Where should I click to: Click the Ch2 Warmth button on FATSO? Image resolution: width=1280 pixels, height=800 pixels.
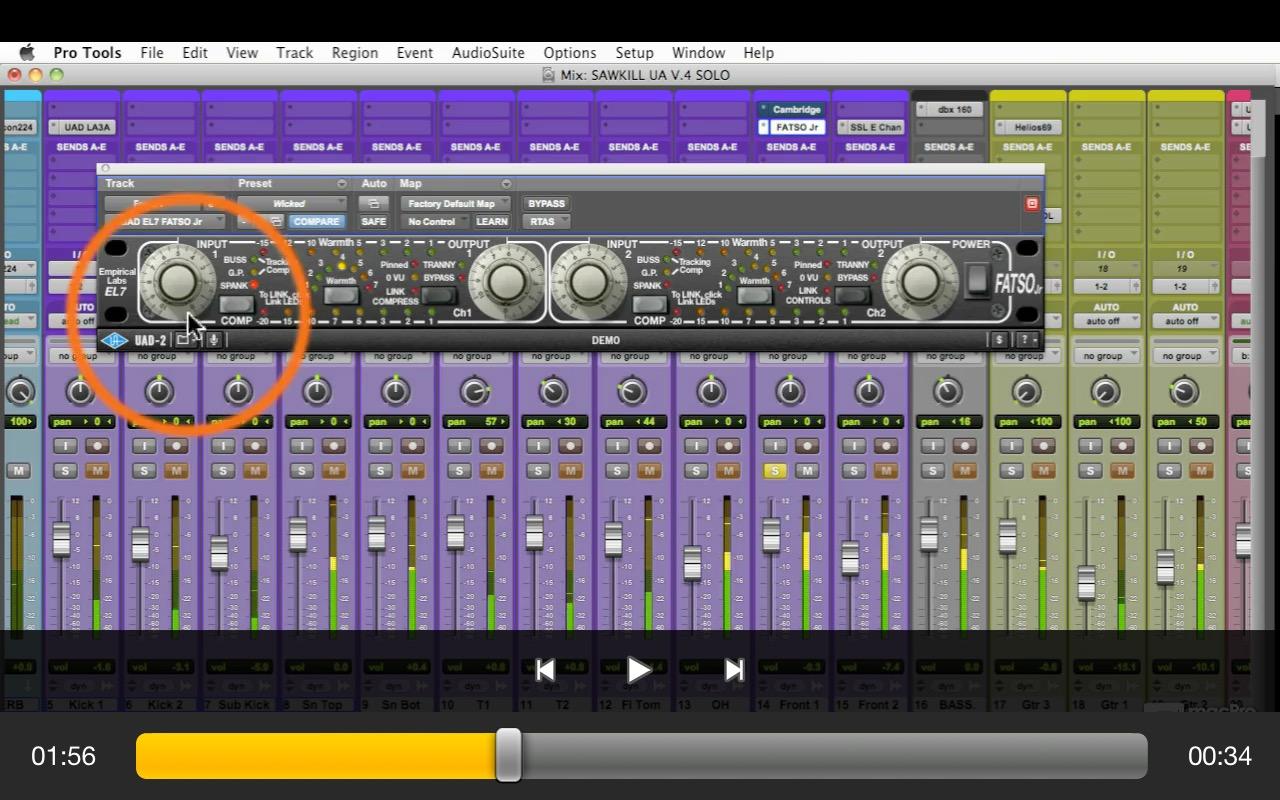755,295
